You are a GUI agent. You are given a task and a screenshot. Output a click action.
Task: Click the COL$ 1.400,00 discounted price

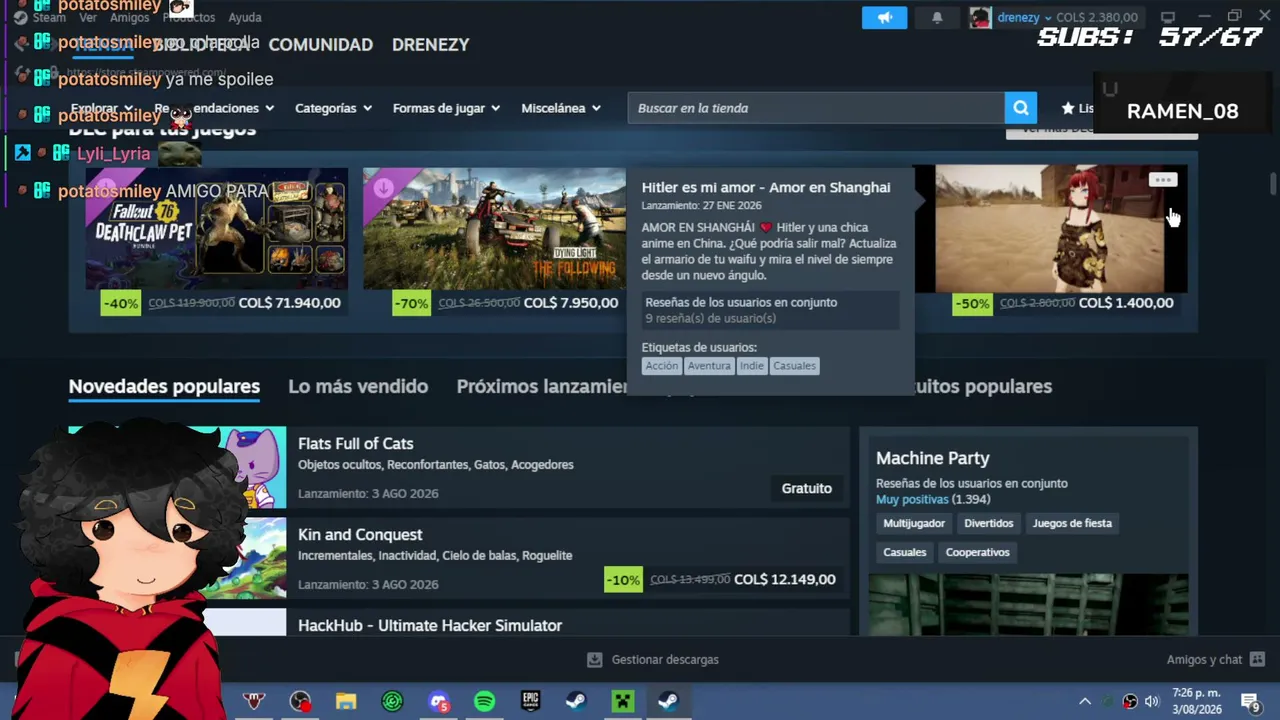point(1127,303)
